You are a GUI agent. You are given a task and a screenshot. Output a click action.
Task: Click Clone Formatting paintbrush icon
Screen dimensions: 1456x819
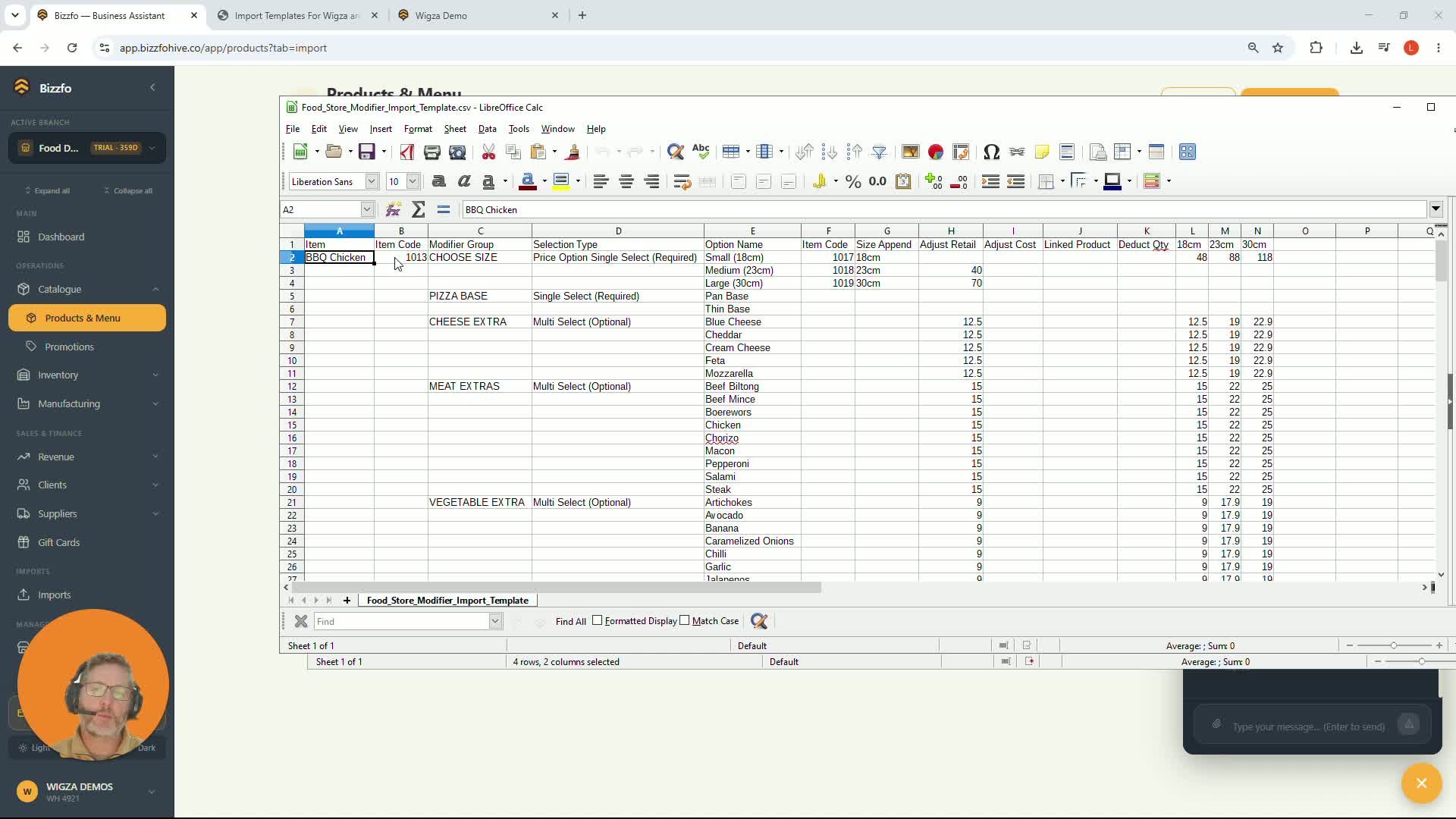(573, 152)
